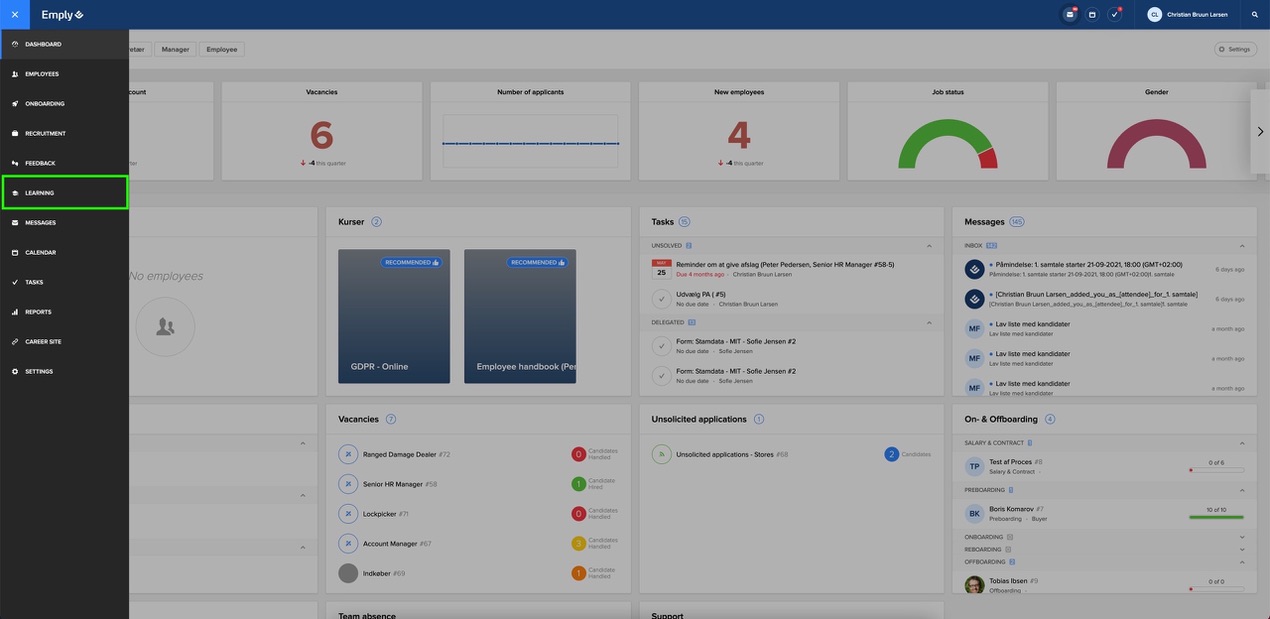1270x619 pixels.
Task: Collapse the Unsolved tasks section
Action: (x=928, y=245)
